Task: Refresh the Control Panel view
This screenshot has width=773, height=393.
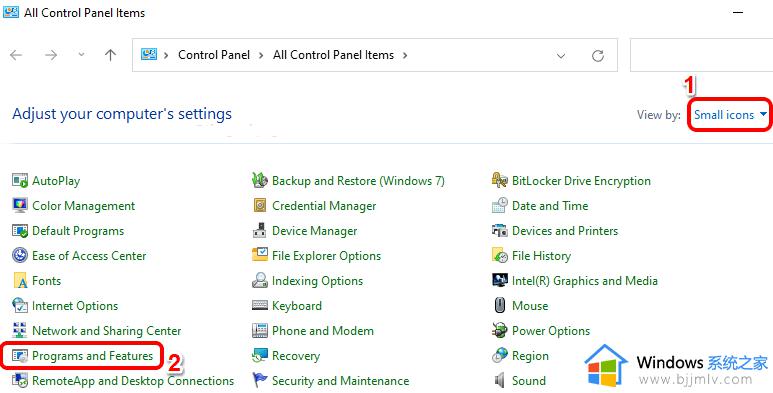Action: [598, 56]
